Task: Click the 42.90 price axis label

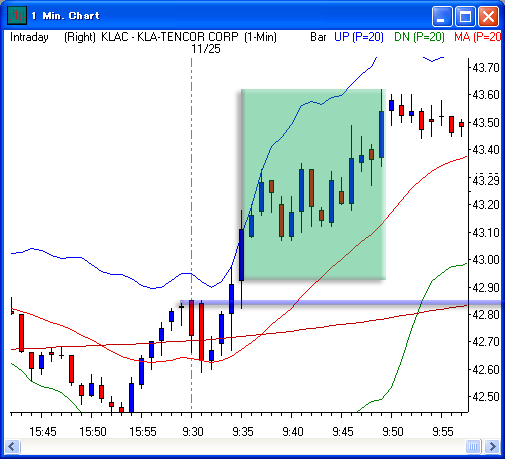Action: [x=486, y=287]
